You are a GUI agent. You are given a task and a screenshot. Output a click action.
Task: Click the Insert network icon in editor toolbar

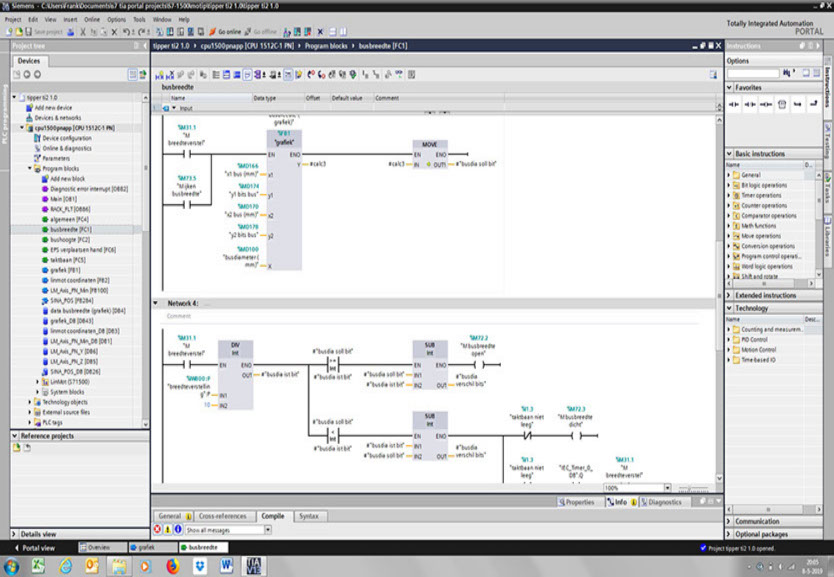point(160,75)
